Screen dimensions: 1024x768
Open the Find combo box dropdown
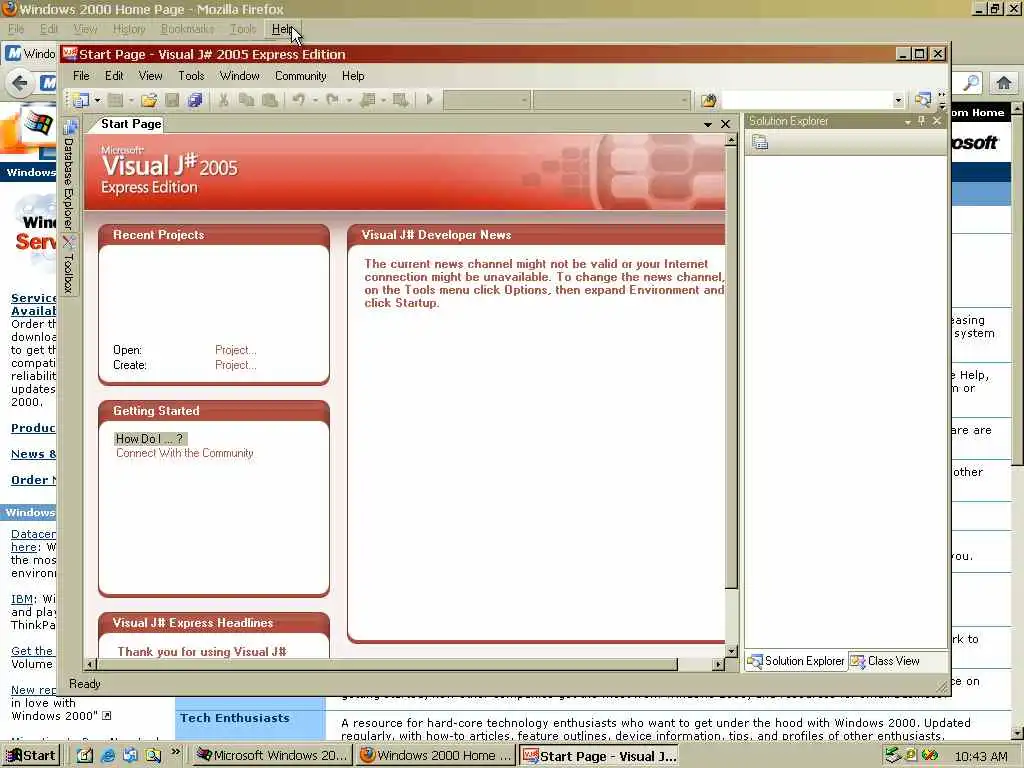coord(898,100)
